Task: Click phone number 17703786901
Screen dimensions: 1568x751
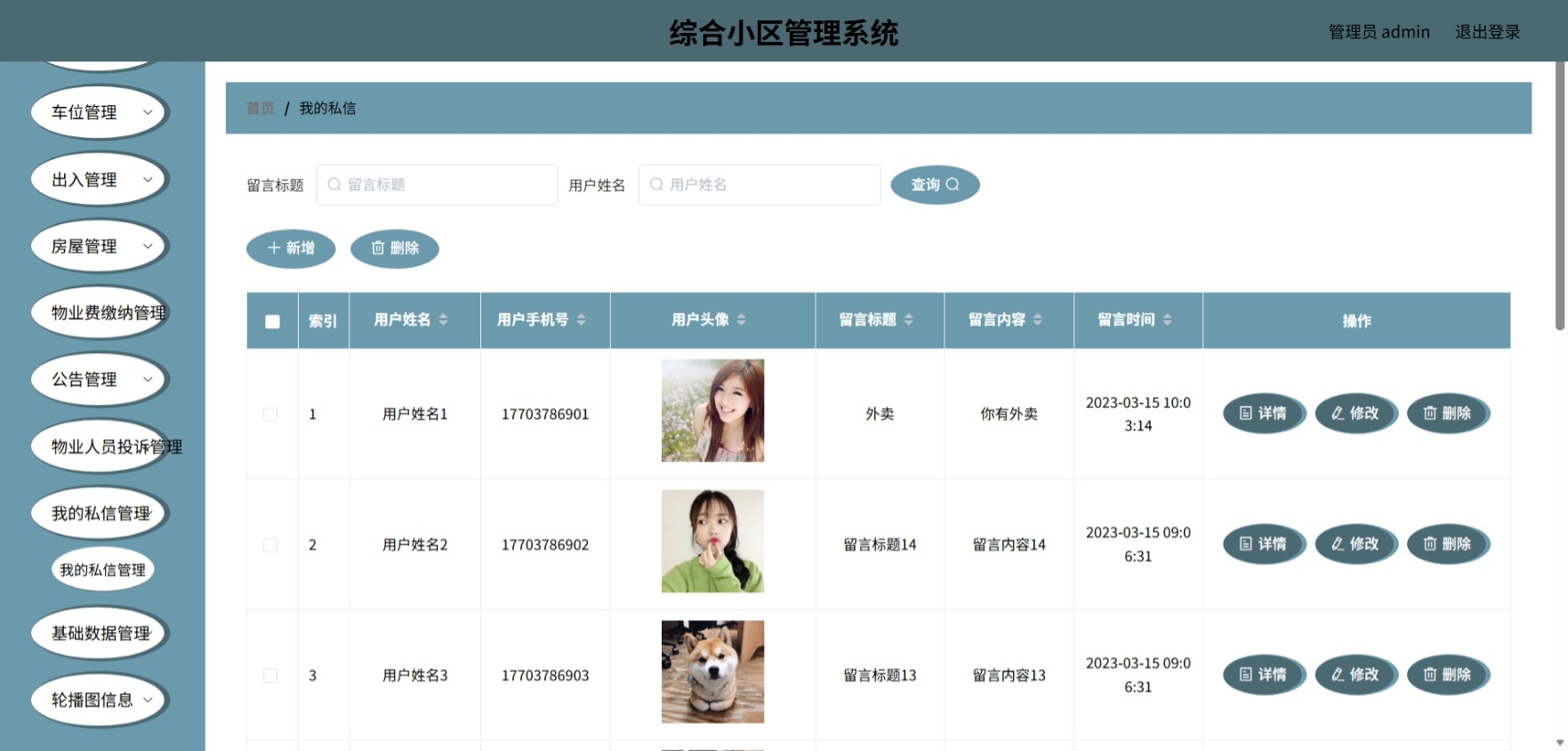Action: click(545, 415)
